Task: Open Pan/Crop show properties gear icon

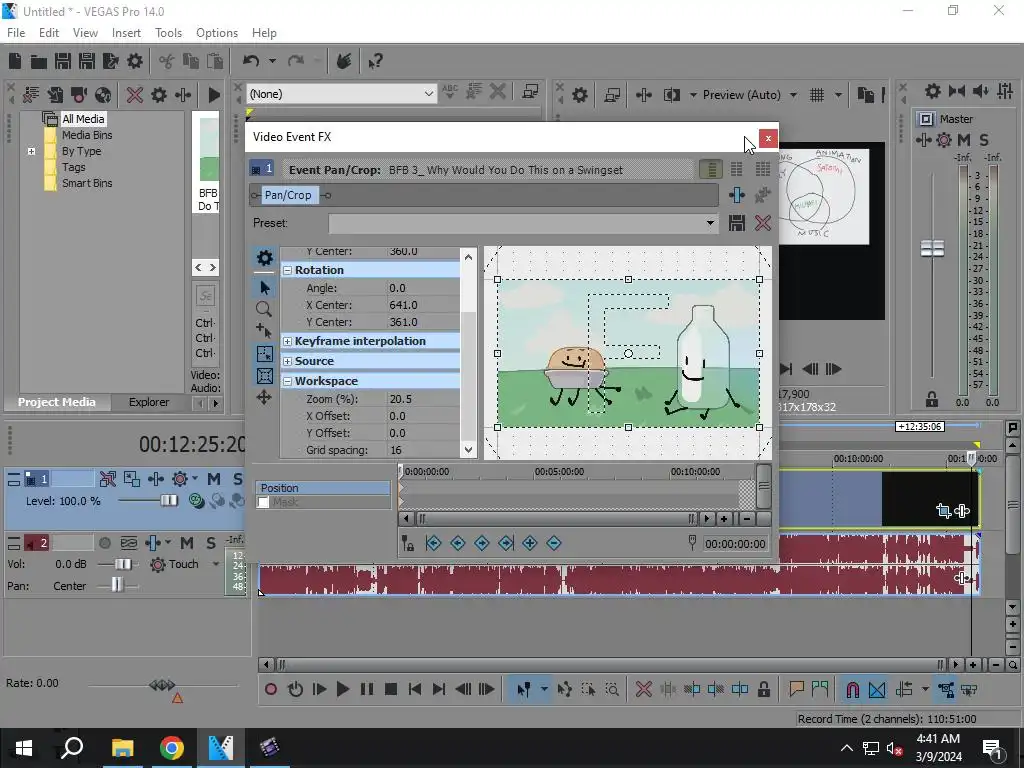Action: (x=264, y=258)
